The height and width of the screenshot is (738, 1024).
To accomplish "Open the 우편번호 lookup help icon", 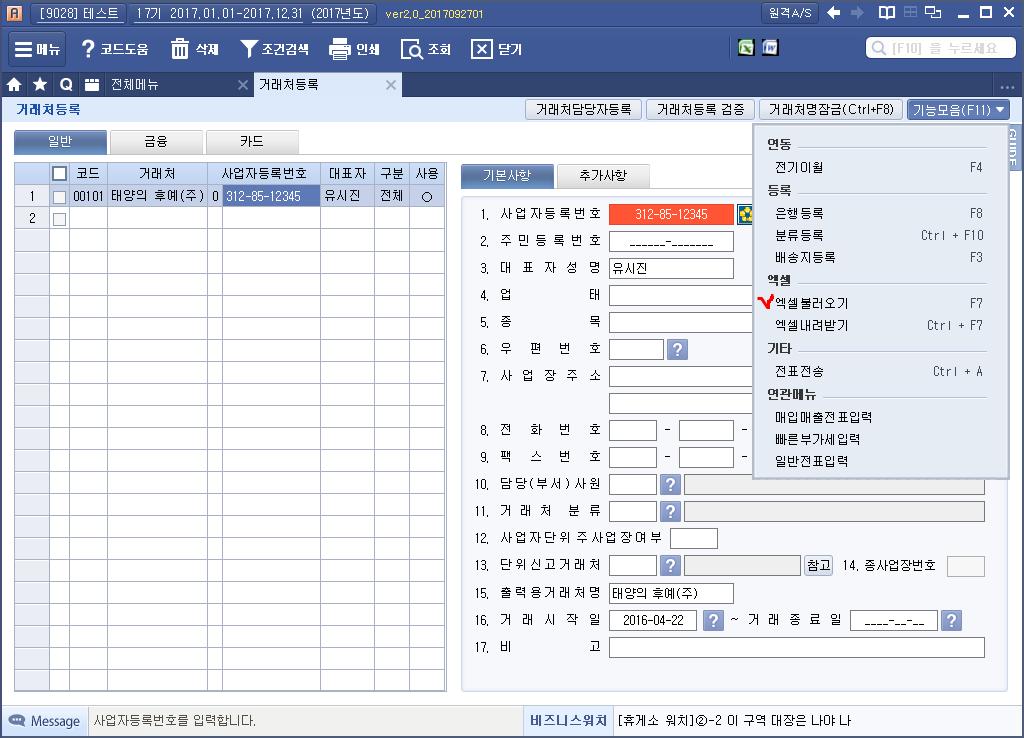I will pos(677,349).
